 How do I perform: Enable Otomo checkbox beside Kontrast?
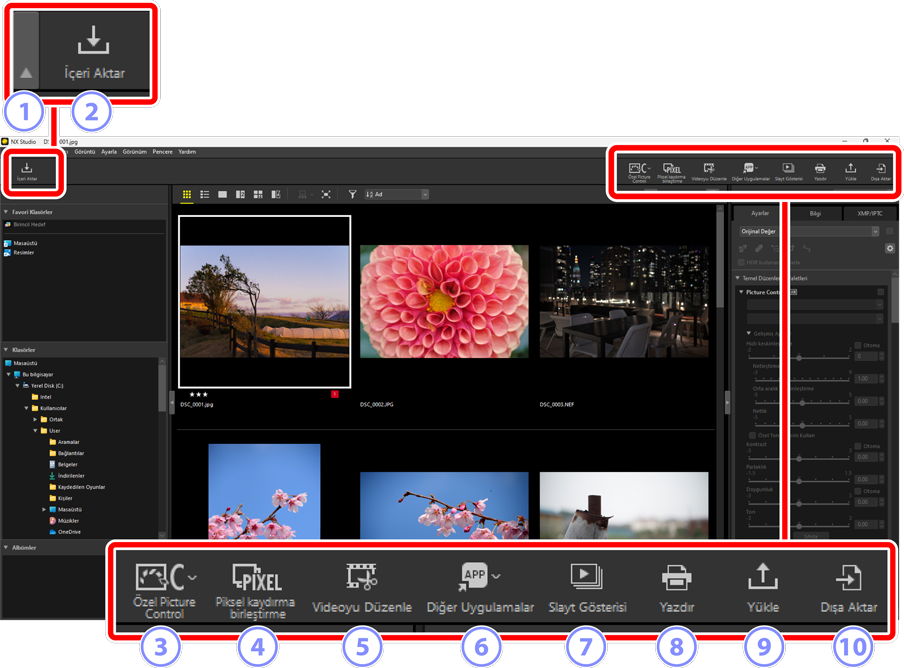[x=858, y=447]
